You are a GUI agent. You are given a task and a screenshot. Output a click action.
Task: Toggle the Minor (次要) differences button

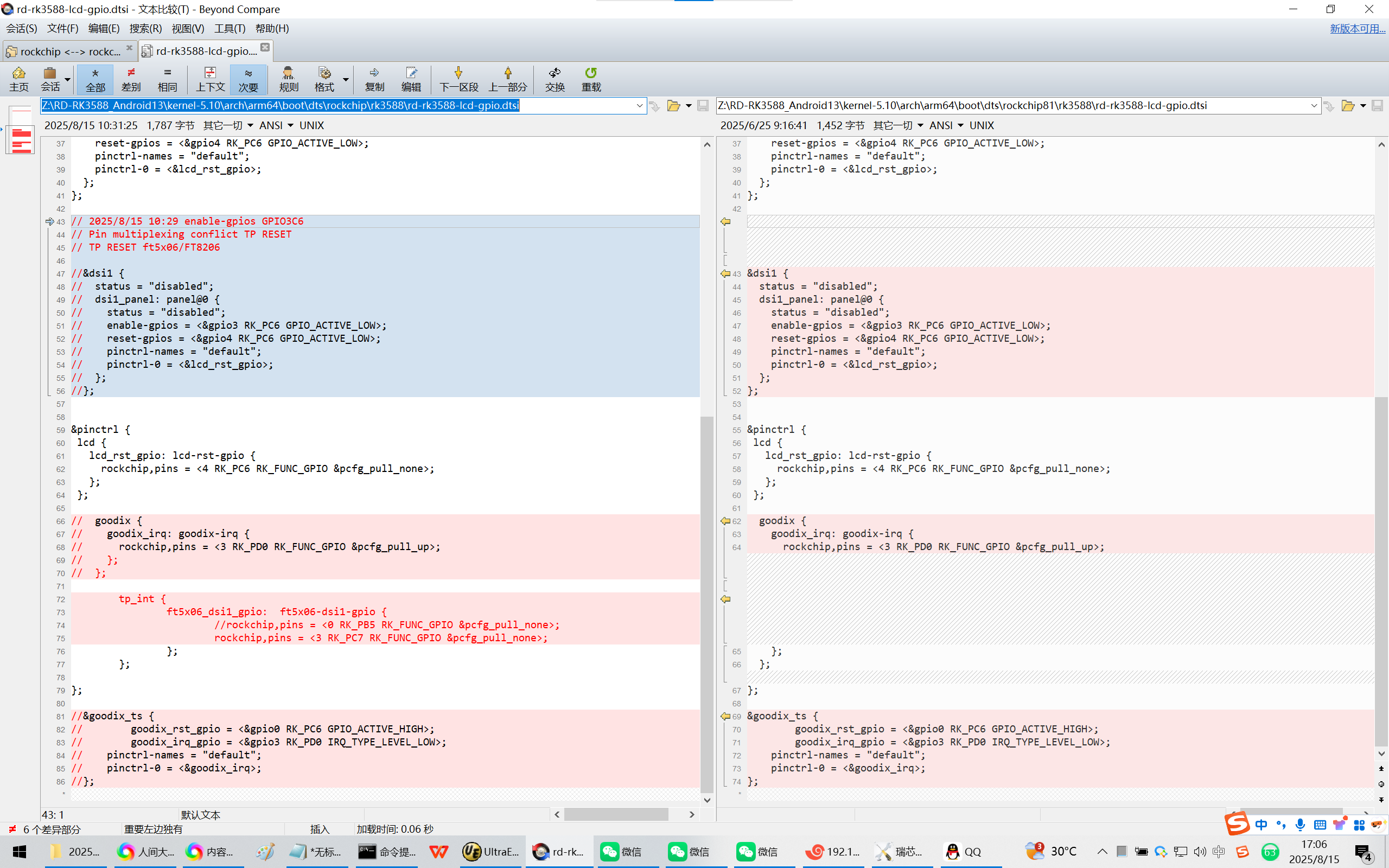248,79
